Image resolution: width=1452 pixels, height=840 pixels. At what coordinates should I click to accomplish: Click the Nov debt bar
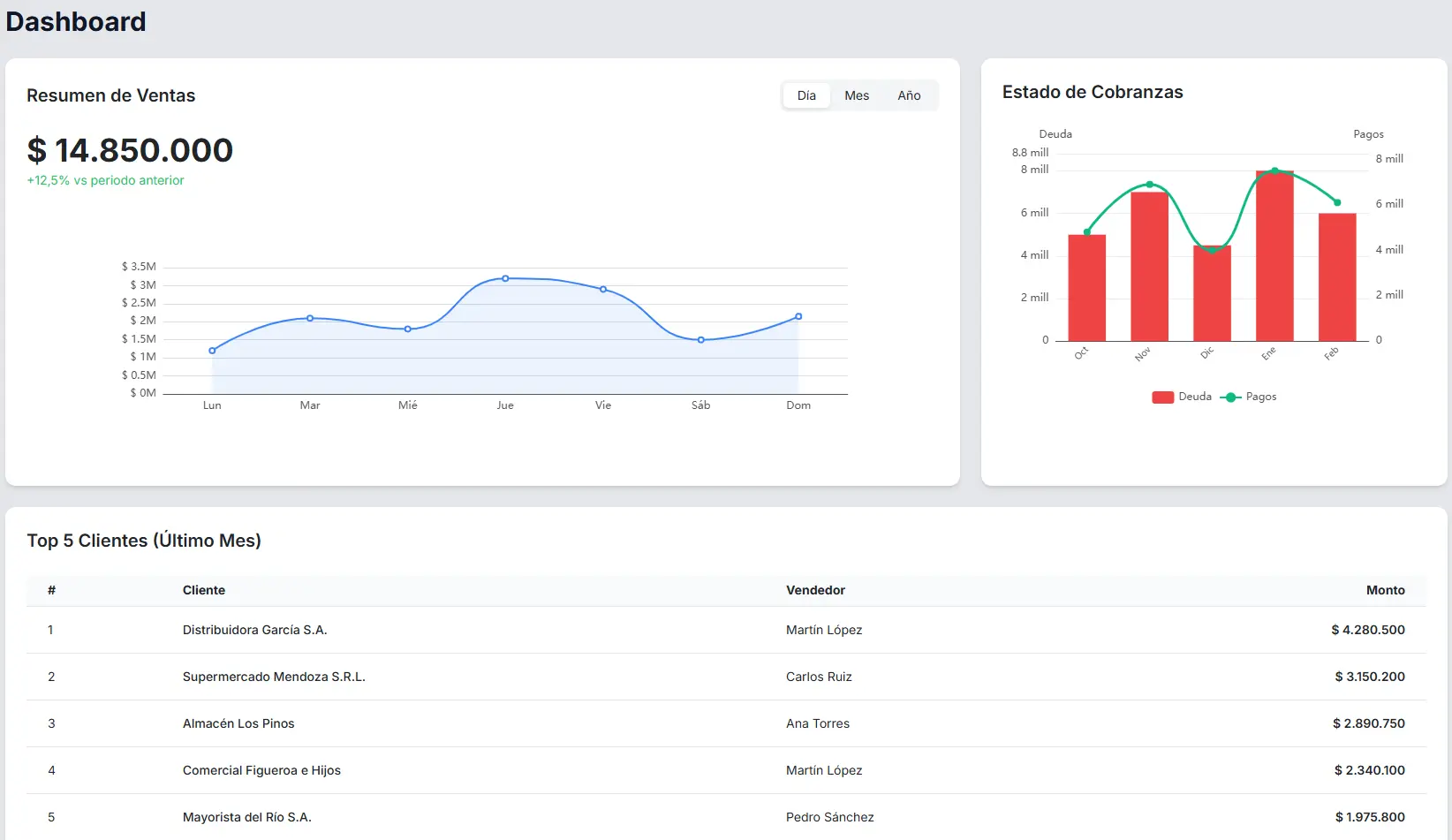click(1149, 267)
